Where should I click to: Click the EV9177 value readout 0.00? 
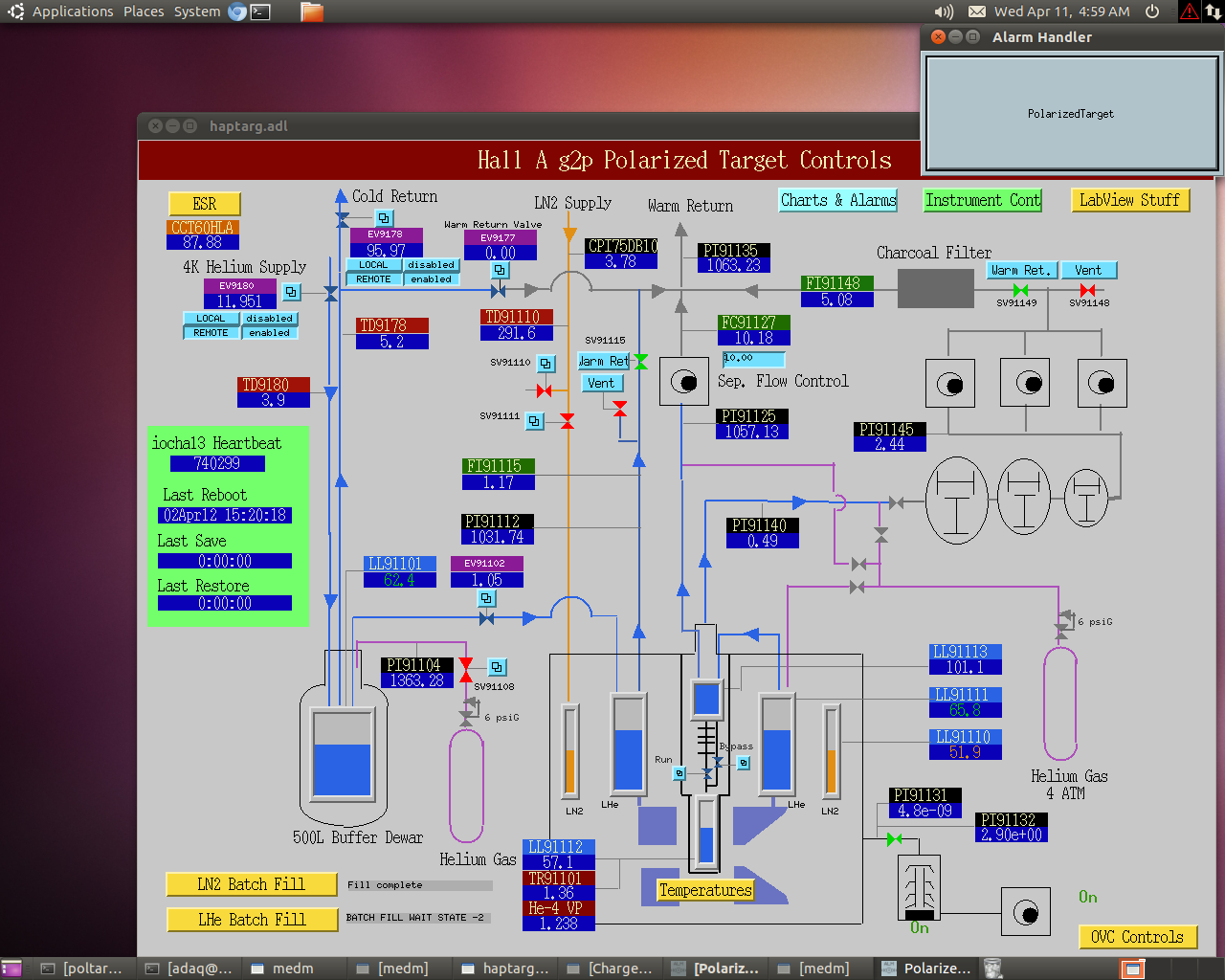501,253
